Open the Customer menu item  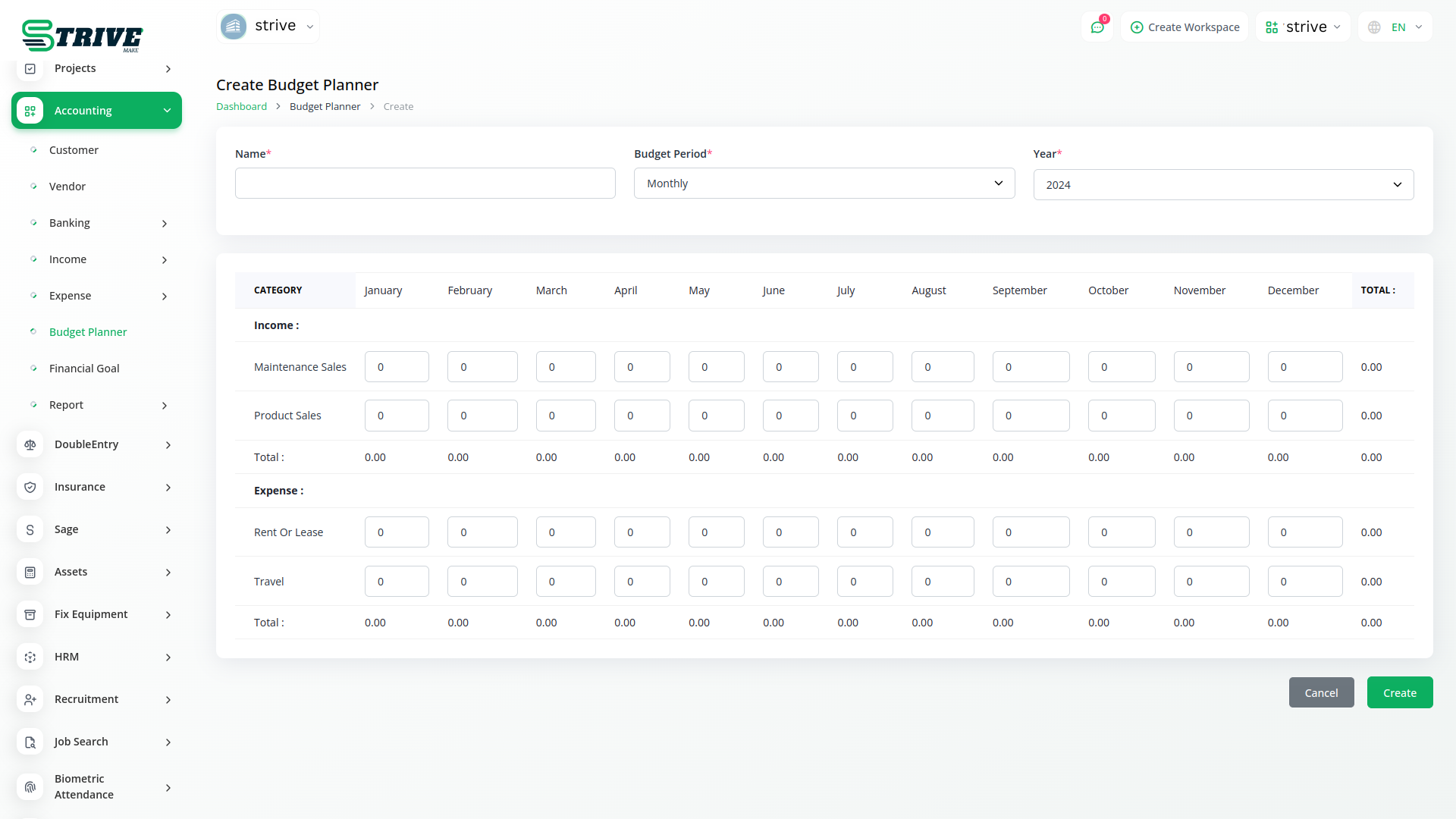[74, 150]
